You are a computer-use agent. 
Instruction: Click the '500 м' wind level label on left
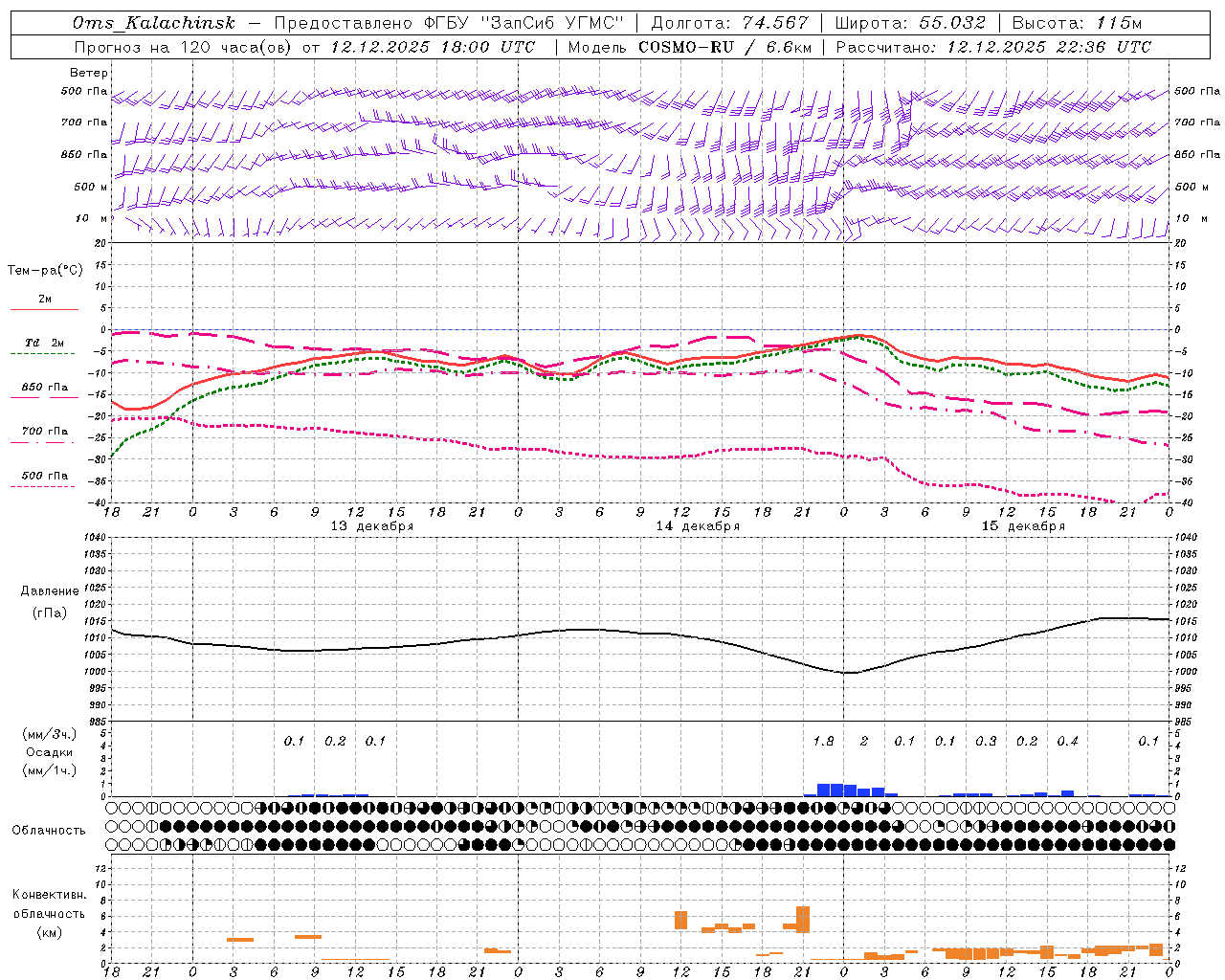tap(91, 188)
